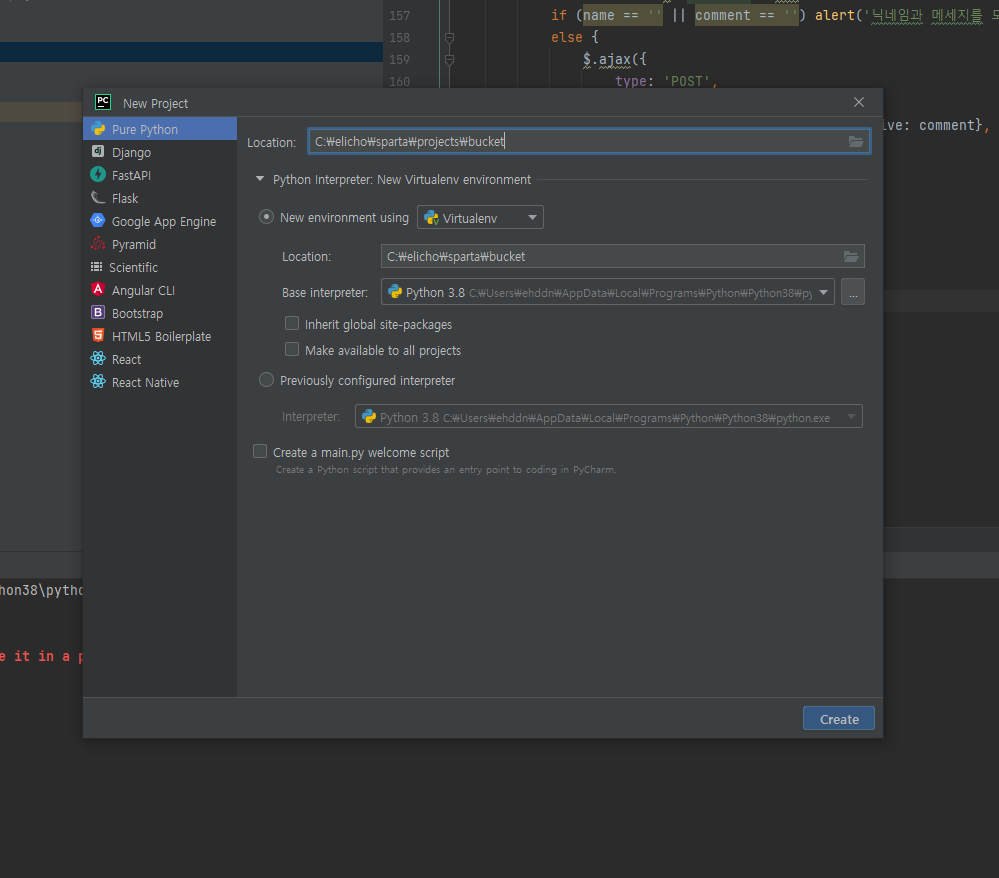Click '$.ajax({' code line in editor

(x=614, y=59)
